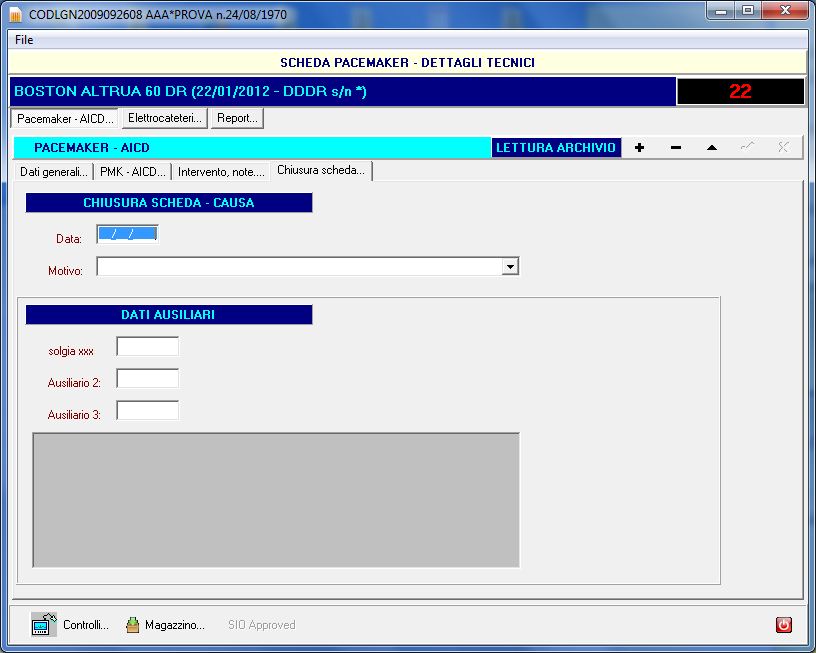816x653 pixels.
Task: Click the minus delete record icon
Action: (676, 148)
